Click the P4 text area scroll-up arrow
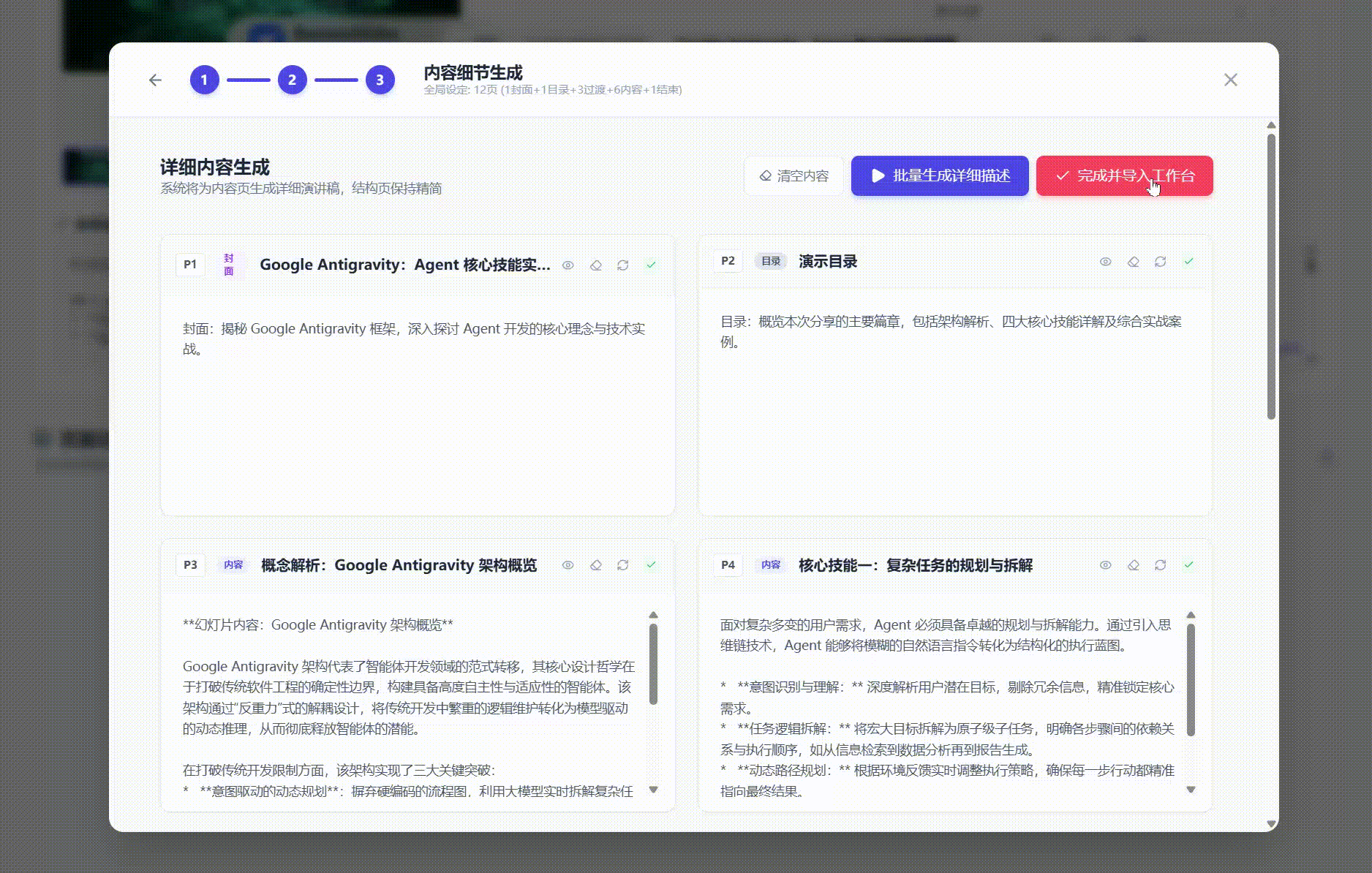This screenshot has height=873, width=1372. [x=1191, y=615]
